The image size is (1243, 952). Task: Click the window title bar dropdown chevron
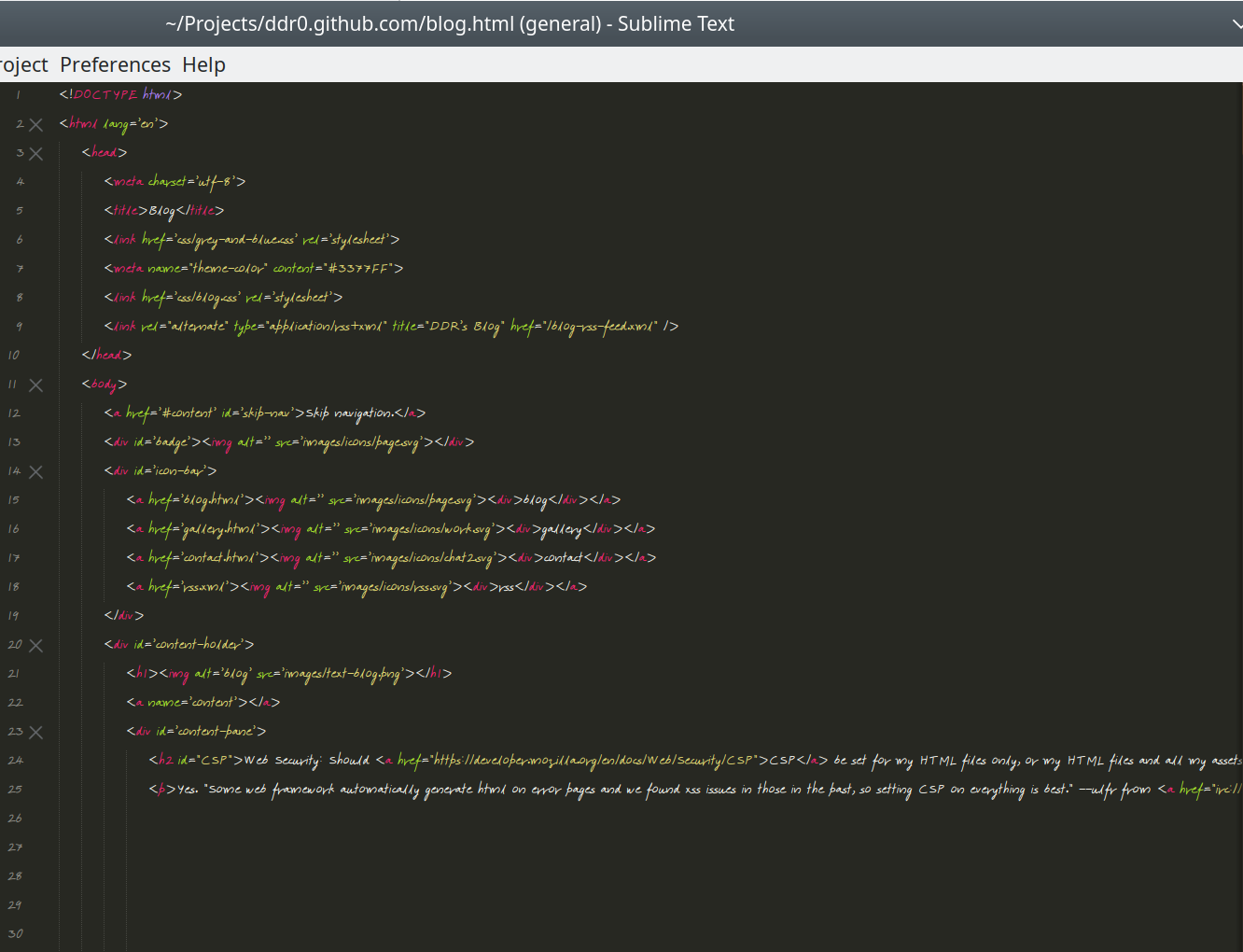click(x=1236, y=24)
